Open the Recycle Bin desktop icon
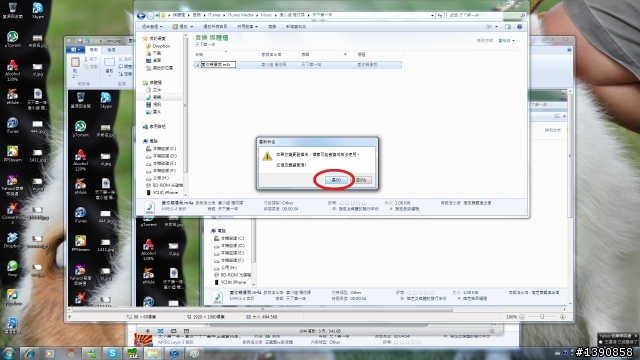 (13, 11)
